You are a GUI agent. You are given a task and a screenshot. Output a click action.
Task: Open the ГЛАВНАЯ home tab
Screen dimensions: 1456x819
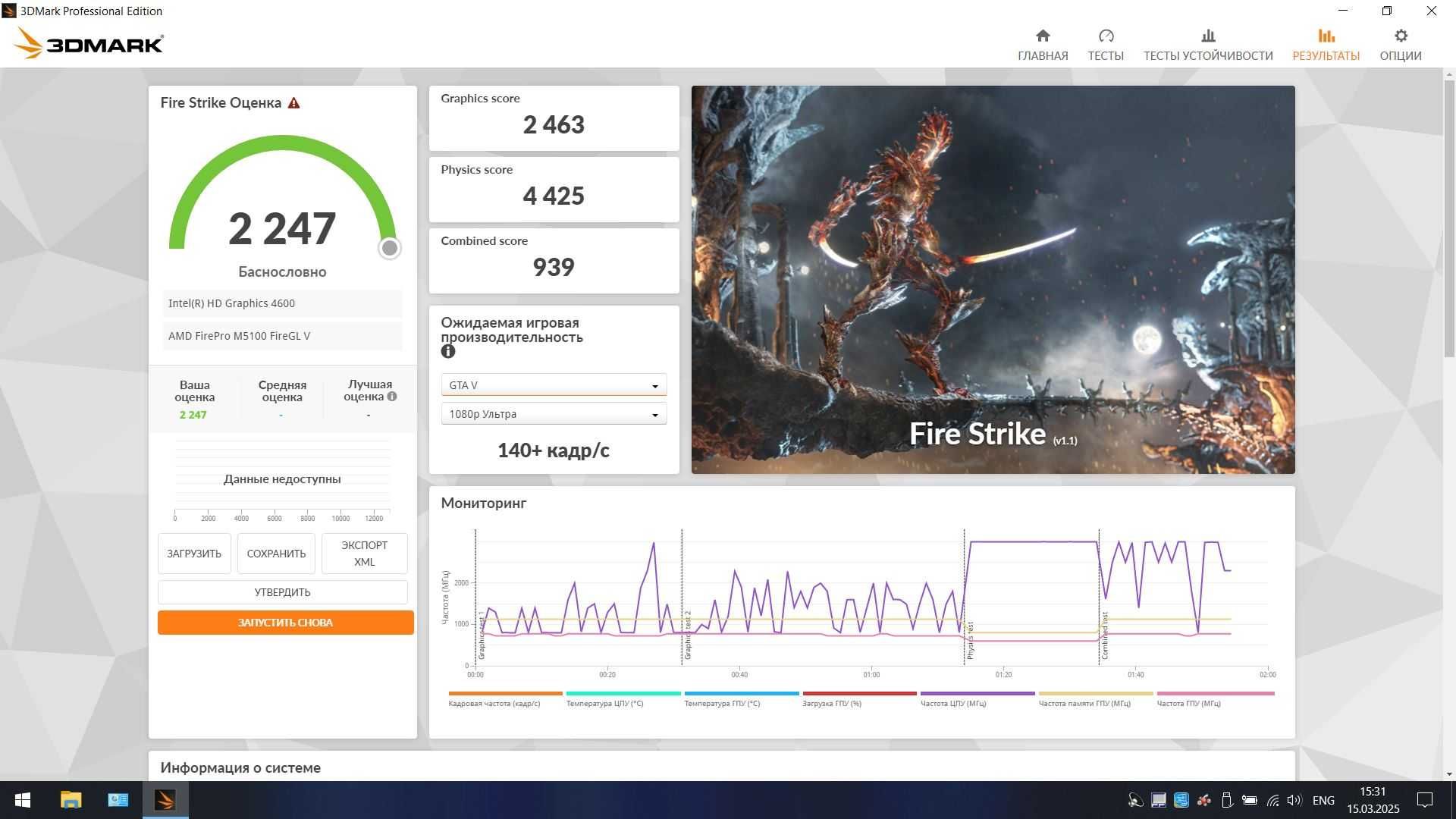(1043, 45)
